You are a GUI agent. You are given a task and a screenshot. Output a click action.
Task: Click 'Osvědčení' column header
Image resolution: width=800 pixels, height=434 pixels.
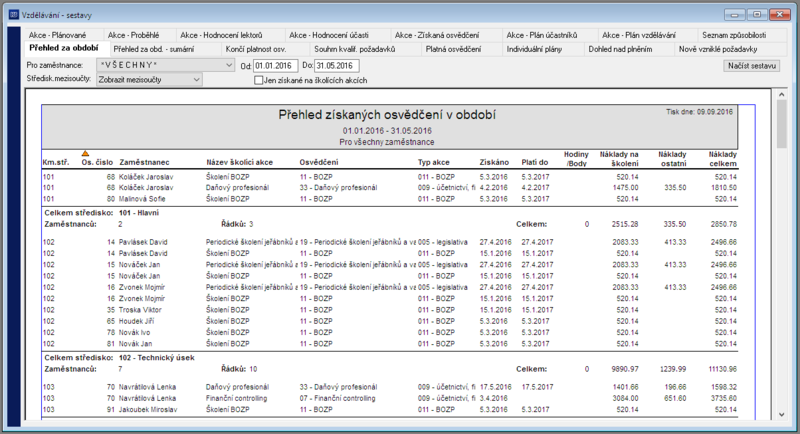[319, 163]
